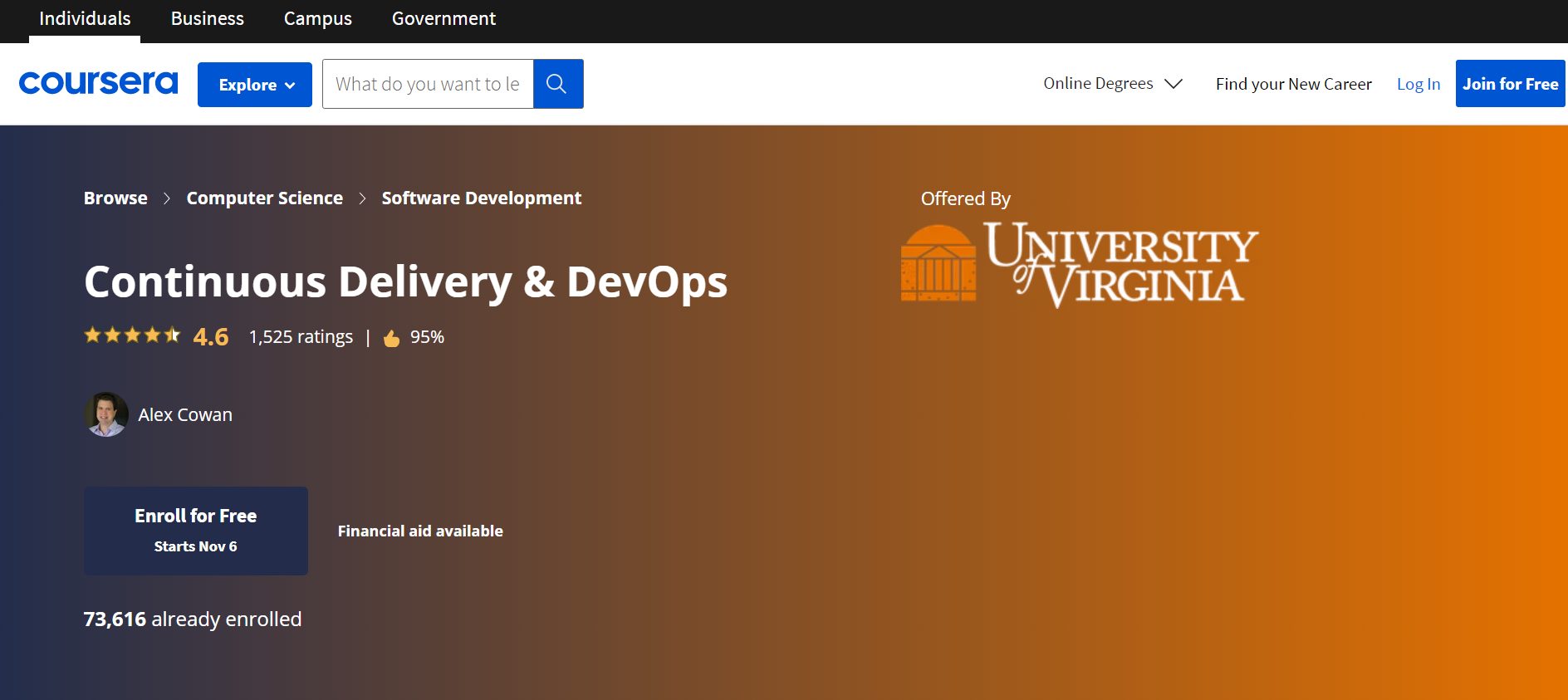
Task: Click the Alex Cowan instructor name
Action: (x=185, y=414)
